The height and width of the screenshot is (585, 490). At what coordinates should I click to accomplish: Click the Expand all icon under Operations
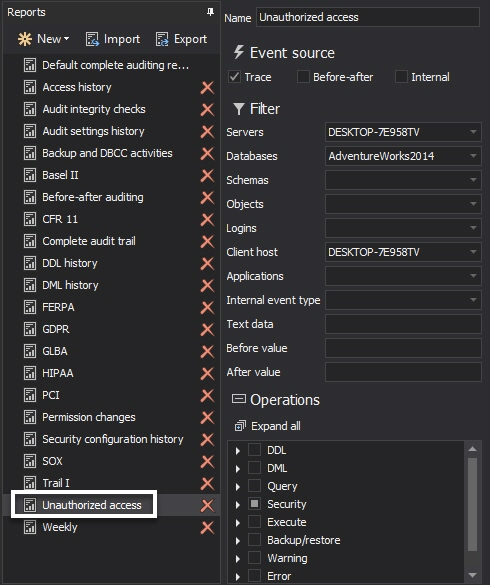(x=240, y=426)
